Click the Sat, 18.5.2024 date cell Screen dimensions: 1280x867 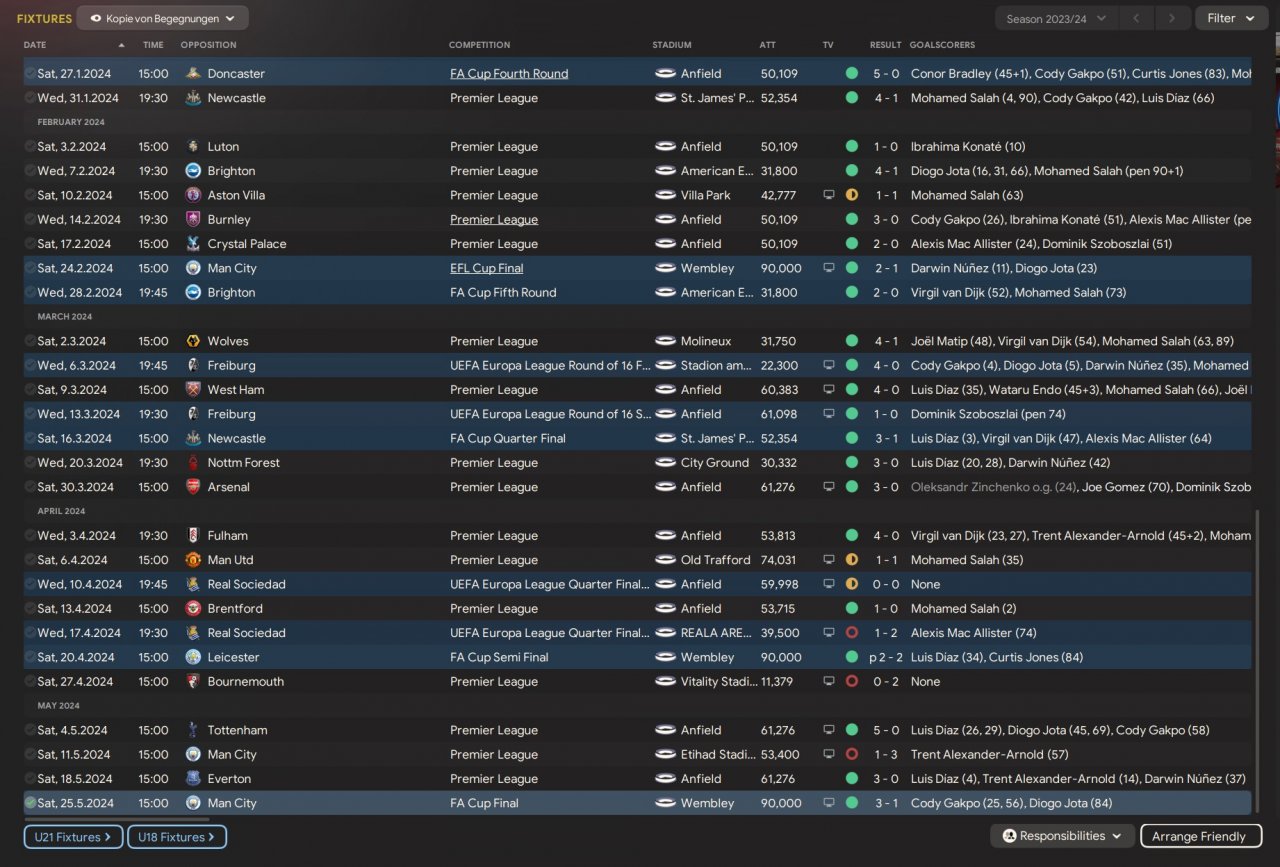click(x=76, y=779)
